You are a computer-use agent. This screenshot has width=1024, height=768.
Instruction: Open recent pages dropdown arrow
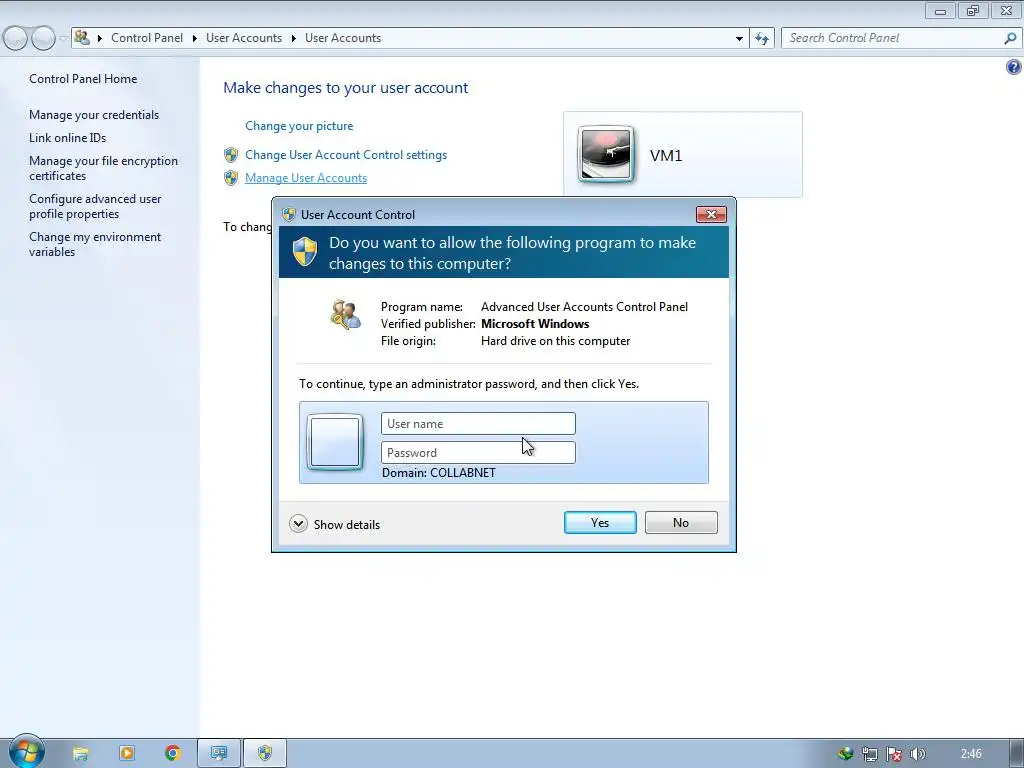coord(63,38)
